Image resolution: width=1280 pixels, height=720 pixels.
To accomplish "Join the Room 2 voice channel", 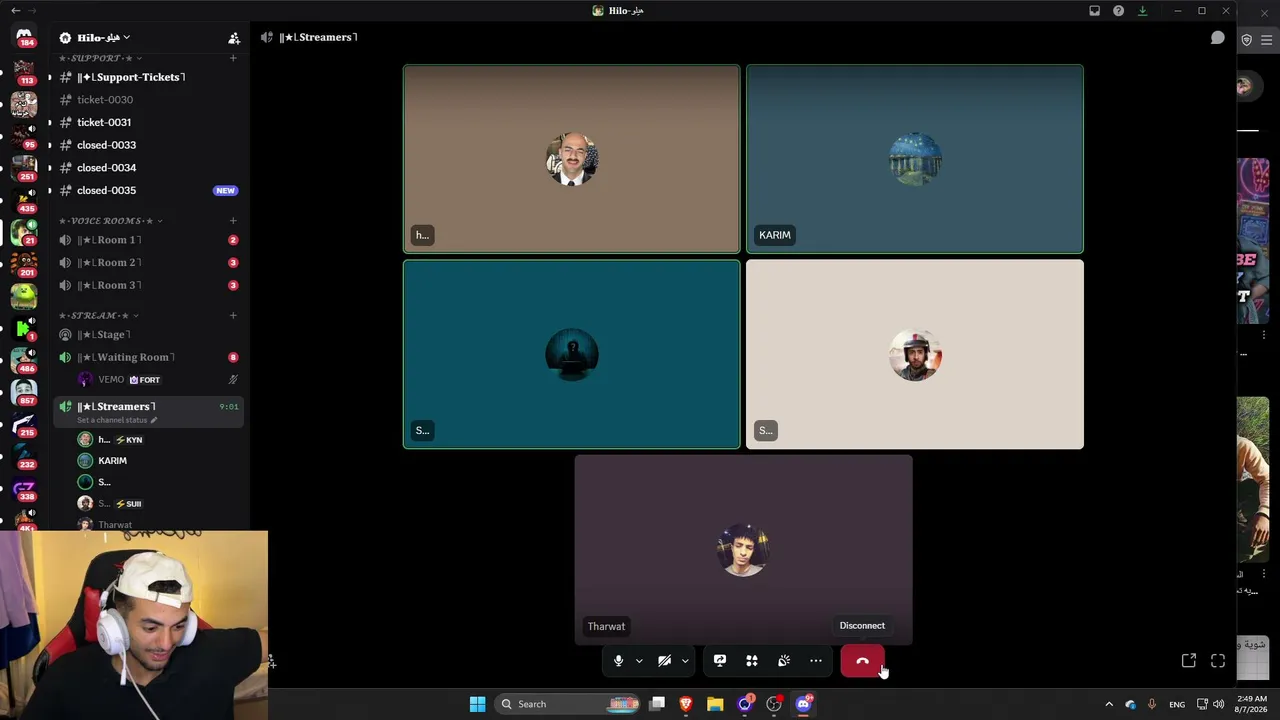I will point(149,263).
